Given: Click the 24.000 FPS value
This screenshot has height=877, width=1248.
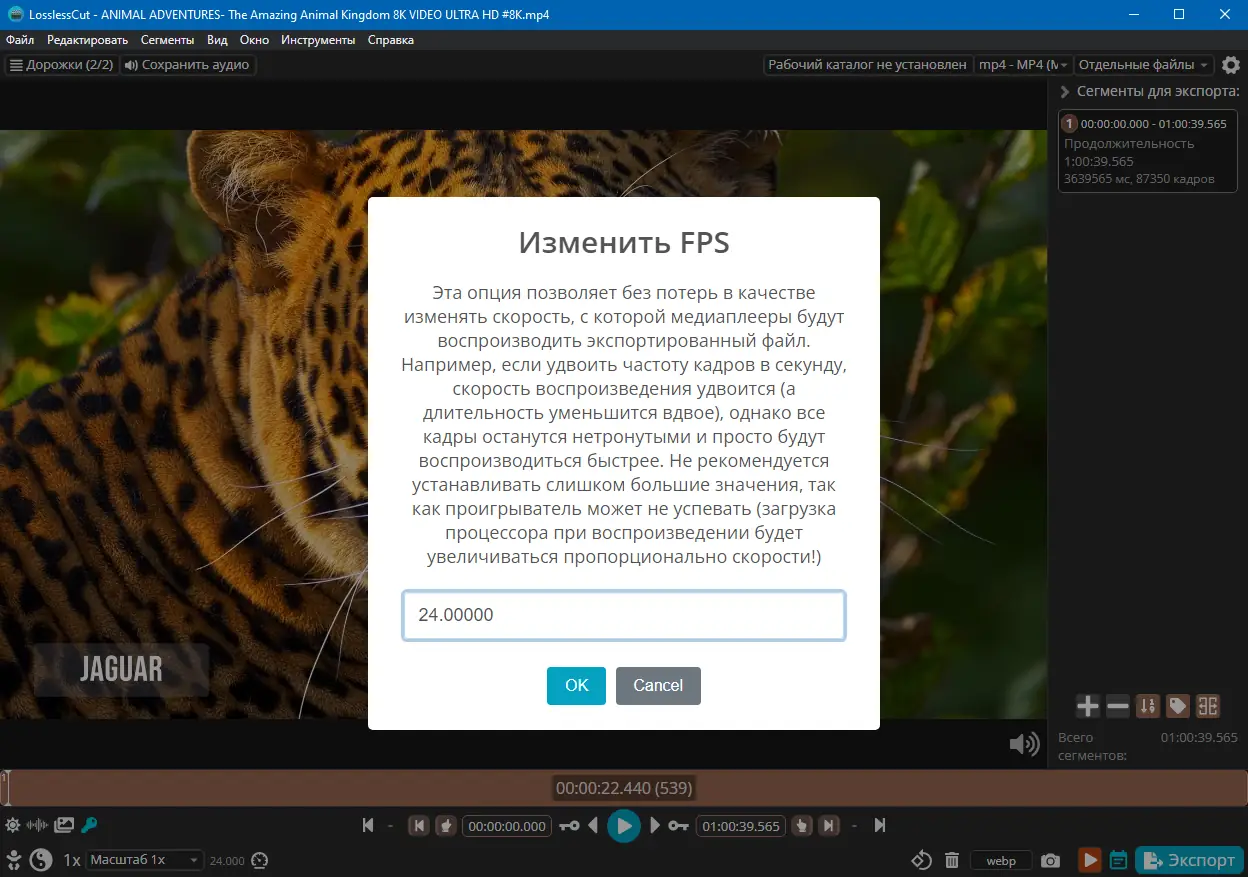Looking at the screenshot, I should (227, 860).
